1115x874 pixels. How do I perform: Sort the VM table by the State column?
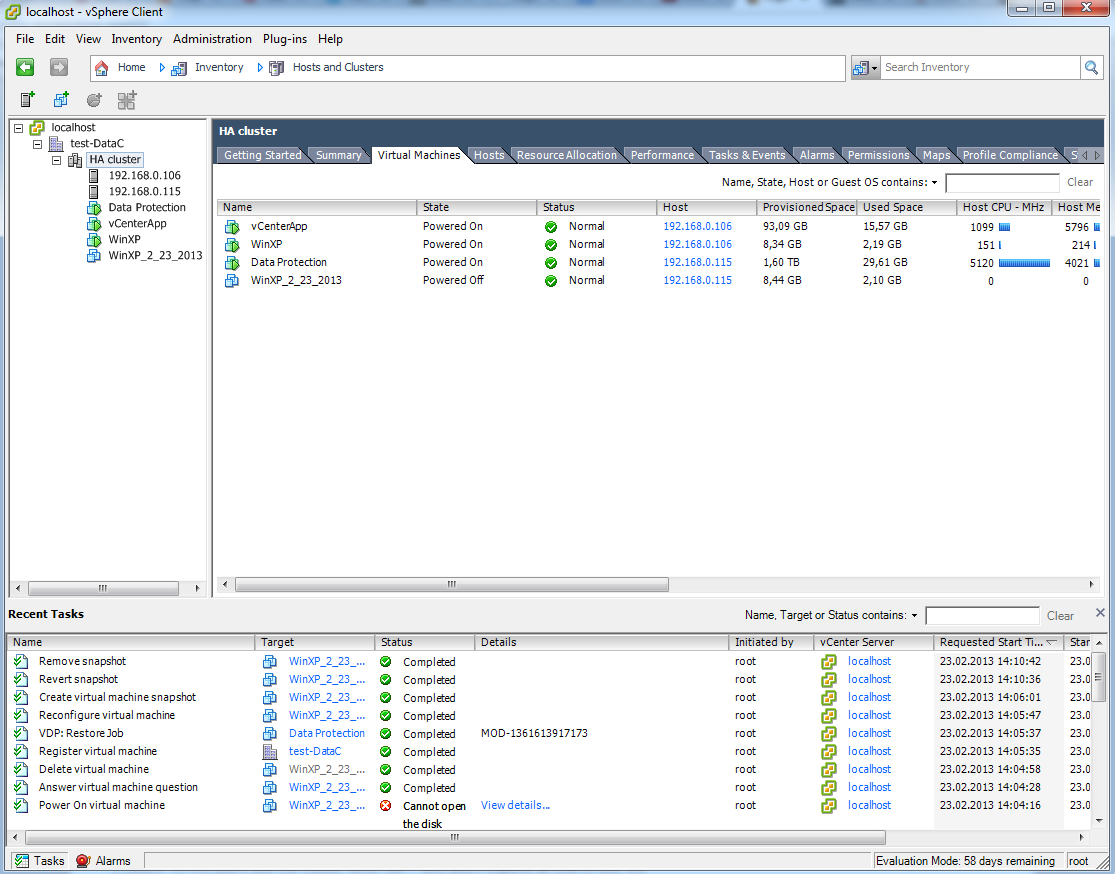[x=476, y=208]
